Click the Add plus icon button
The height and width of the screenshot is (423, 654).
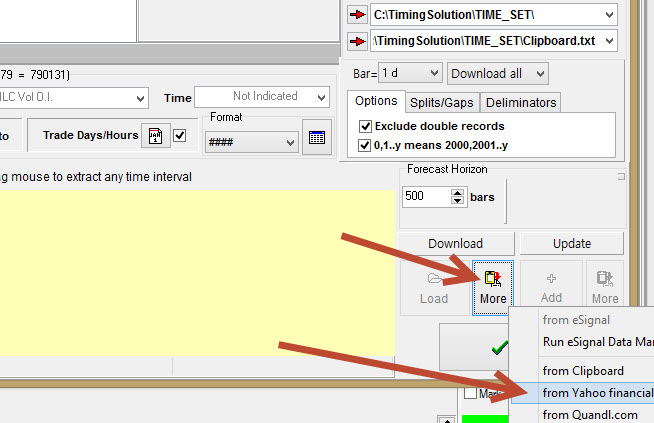551,287
